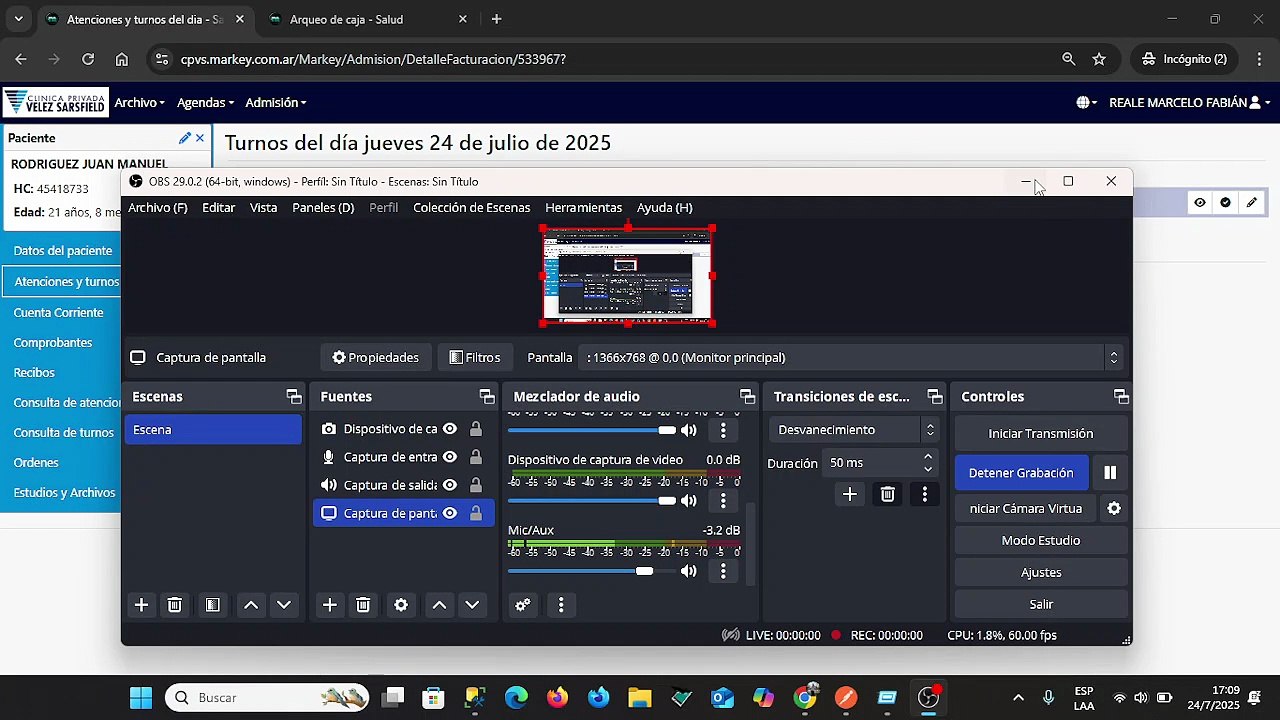The width and height of the screenshot is (1280, 720).
Task: Open OBS Ajustes button
Action: pyautogui.click(x=1041, y=572)
